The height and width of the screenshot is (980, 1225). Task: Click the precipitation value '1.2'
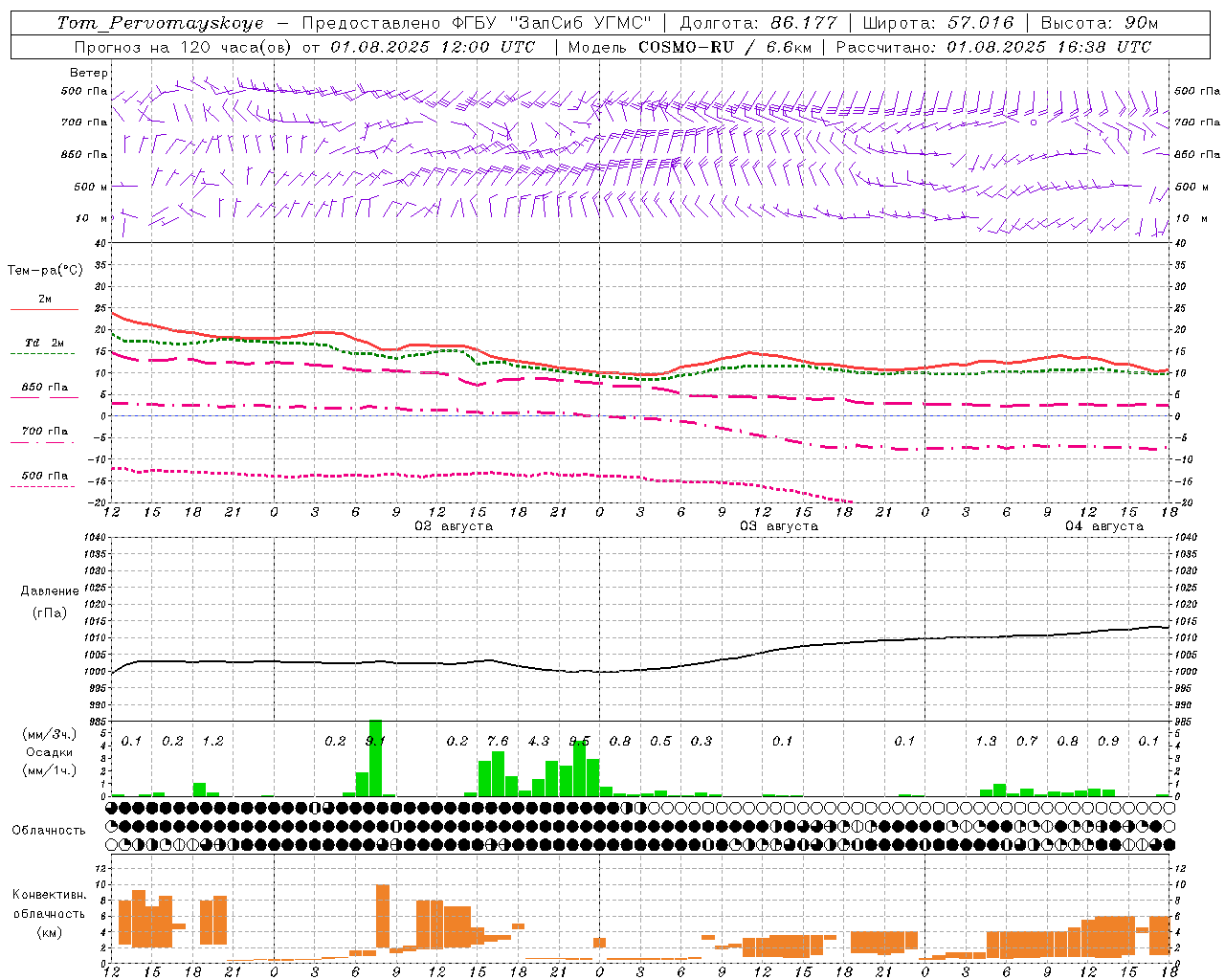(212, 741)
